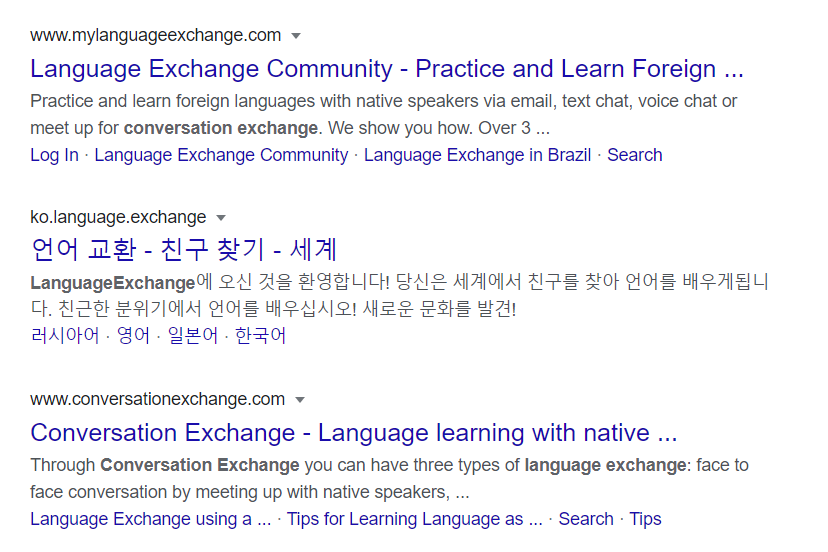Click Search sitelink under conversationexchange result
Viewport: 828px width, 552px height.
click(586, 519)
